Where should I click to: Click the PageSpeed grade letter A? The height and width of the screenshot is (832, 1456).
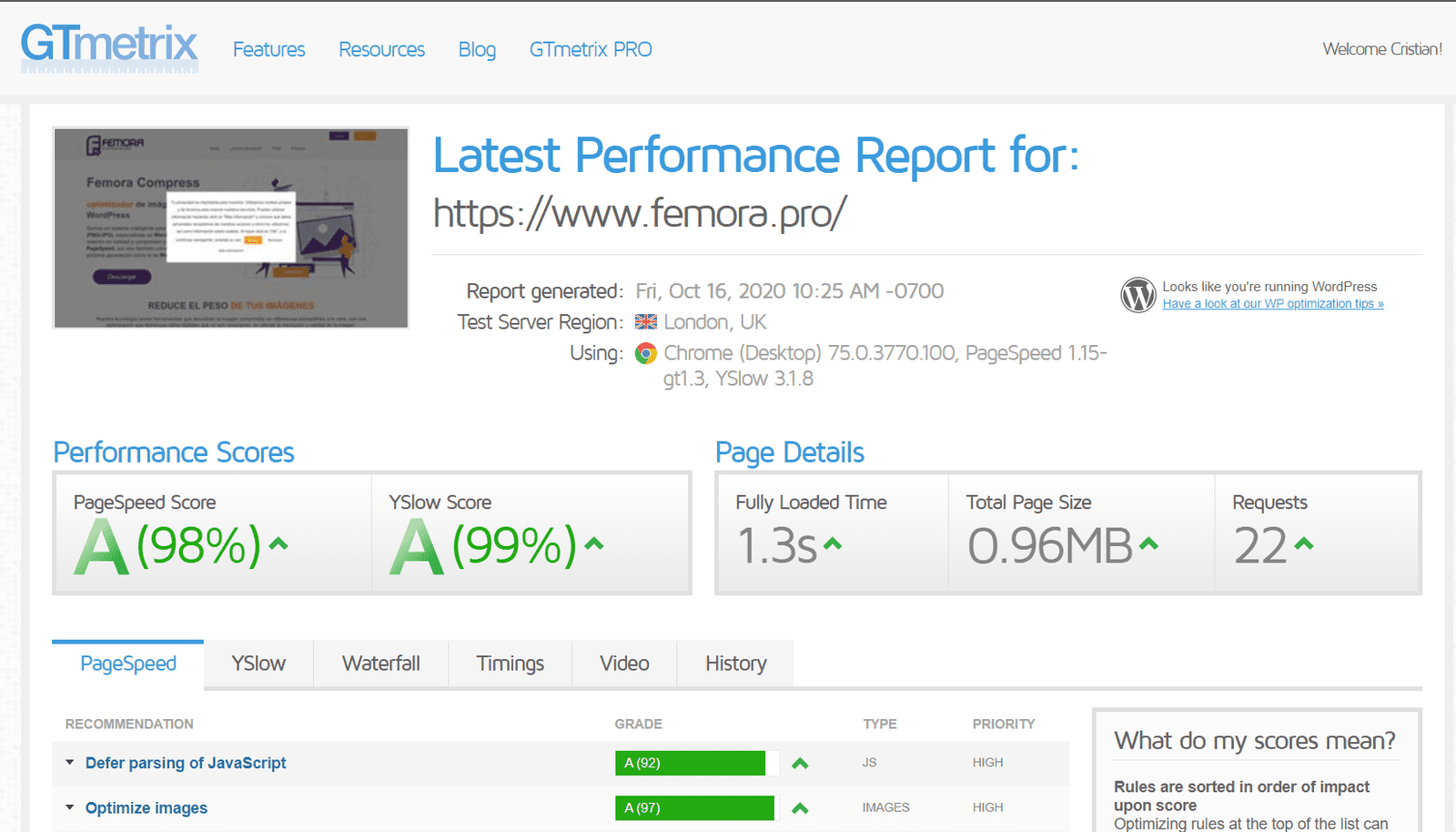tap(101, 546)
